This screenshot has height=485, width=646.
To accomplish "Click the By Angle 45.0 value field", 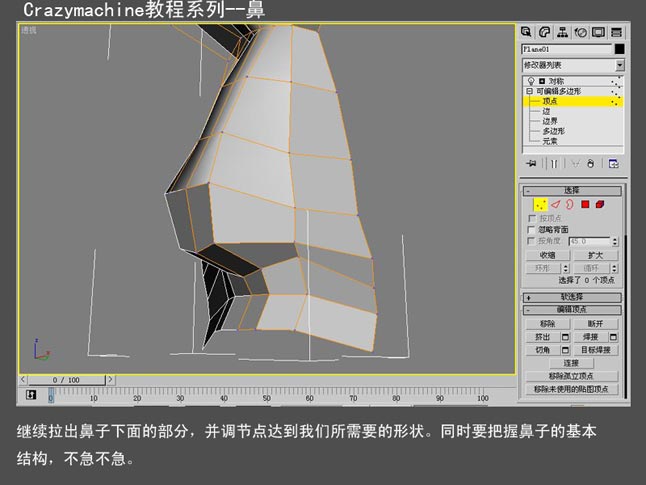I will [x=590, y=241].
